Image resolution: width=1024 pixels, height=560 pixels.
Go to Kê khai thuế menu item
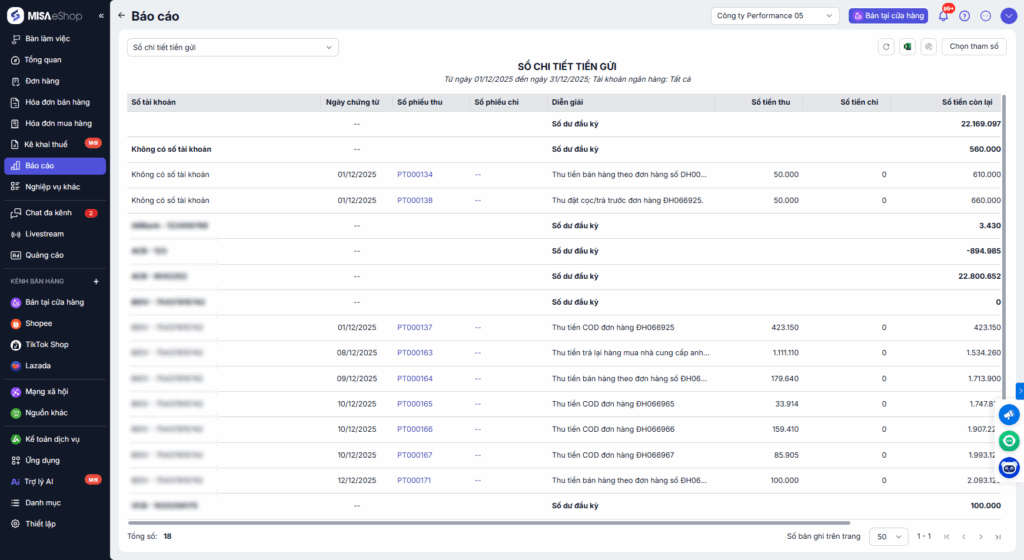pyautogui.click(x=46, y=144)
